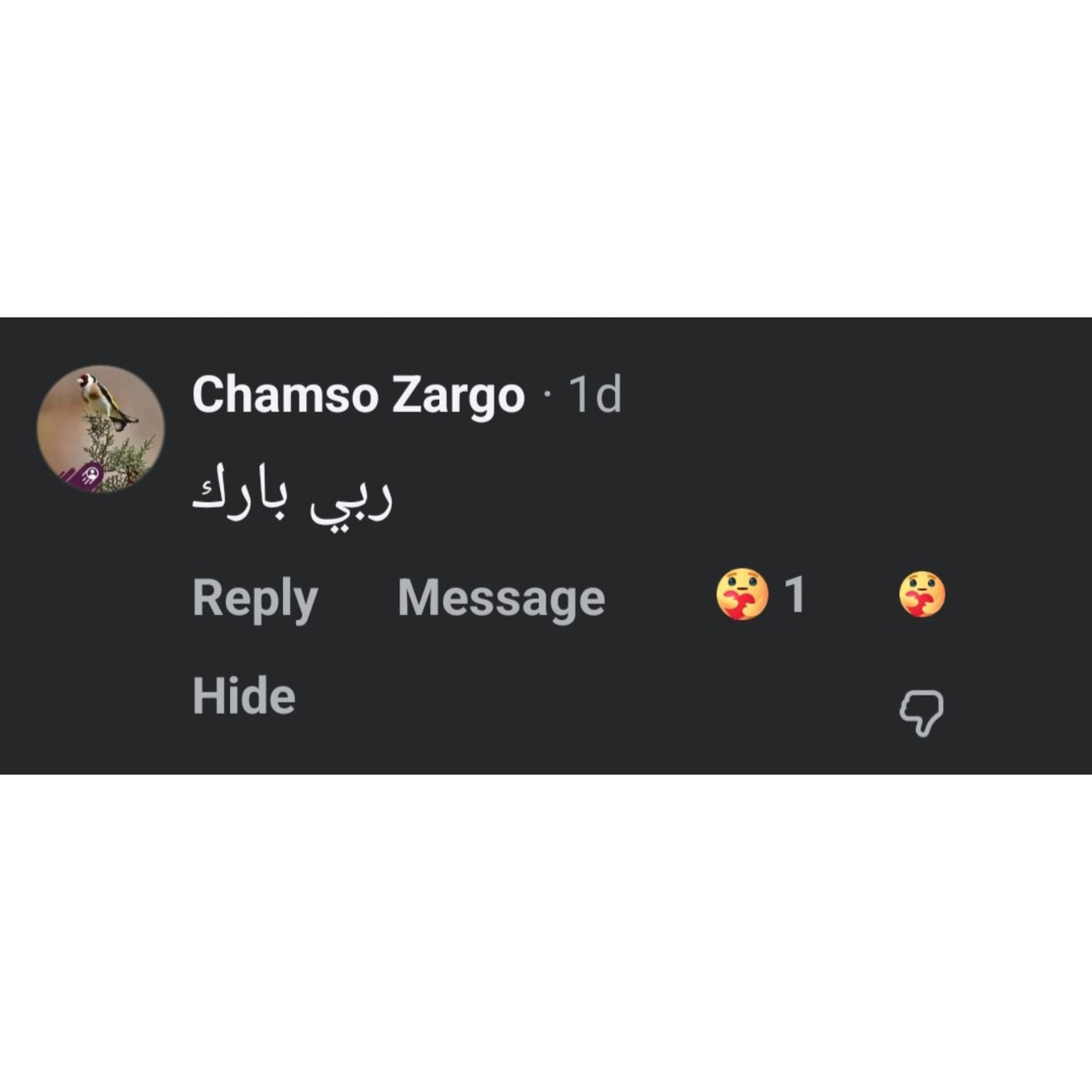Tap the thumbs-down dislike icon

click(x=921, y=713)
